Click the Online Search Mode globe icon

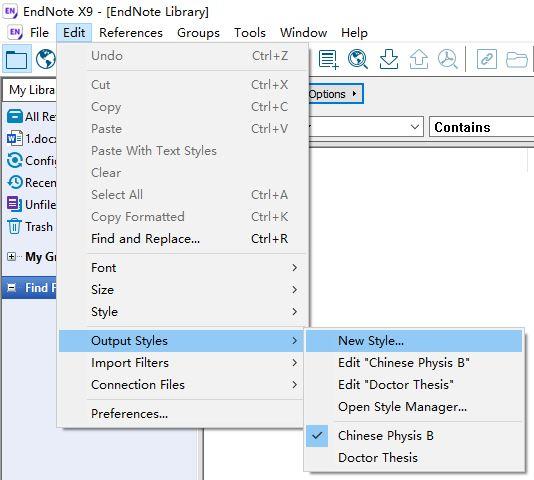pos(46,59)
